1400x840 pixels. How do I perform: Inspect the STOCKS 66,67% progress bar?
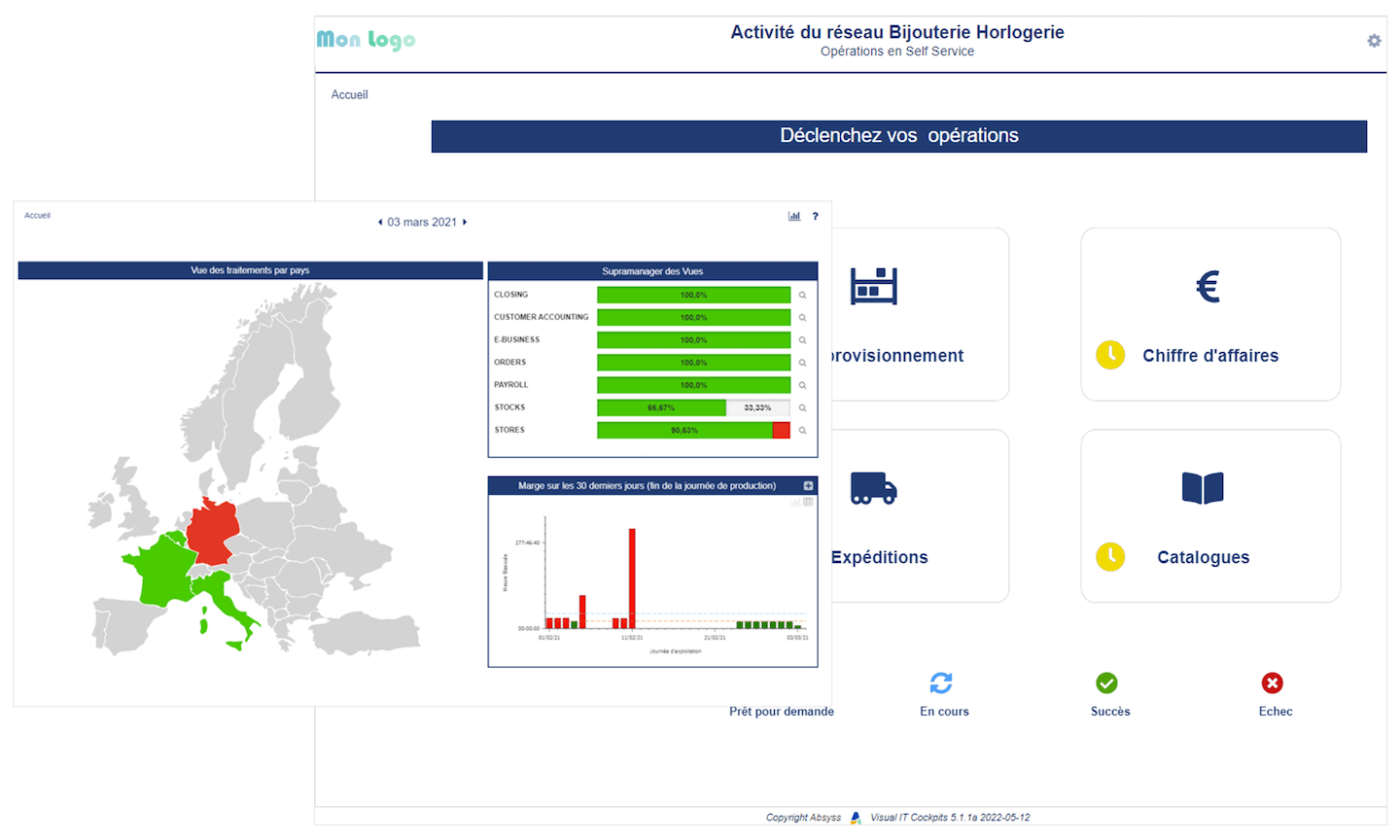tap(661, 407)
